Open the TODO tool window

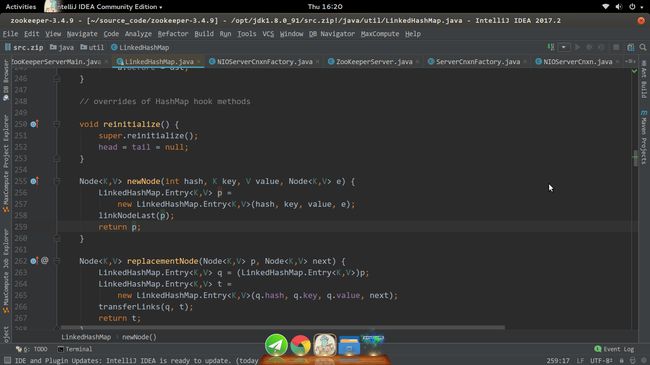tap(32, 349)
